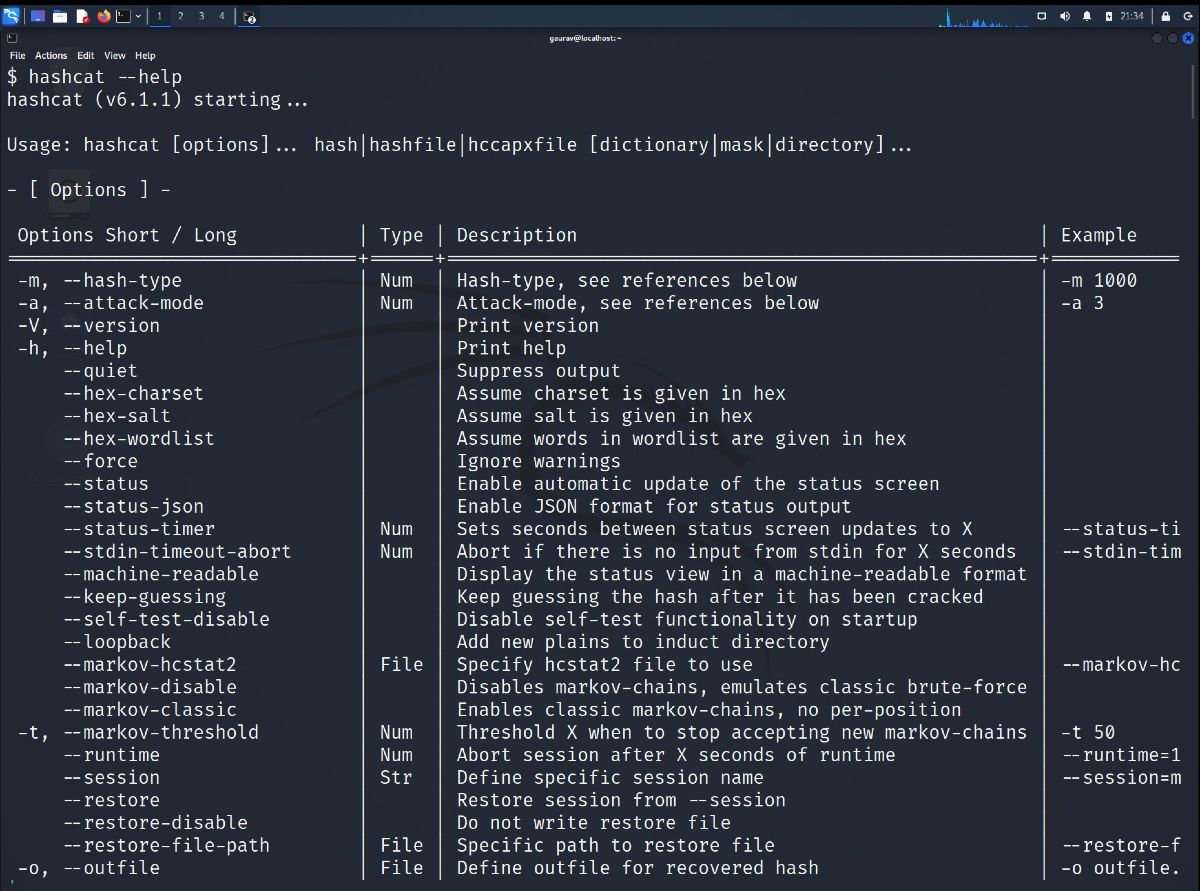
Task: Open the Kali applications menu
Action: point(12,16)
